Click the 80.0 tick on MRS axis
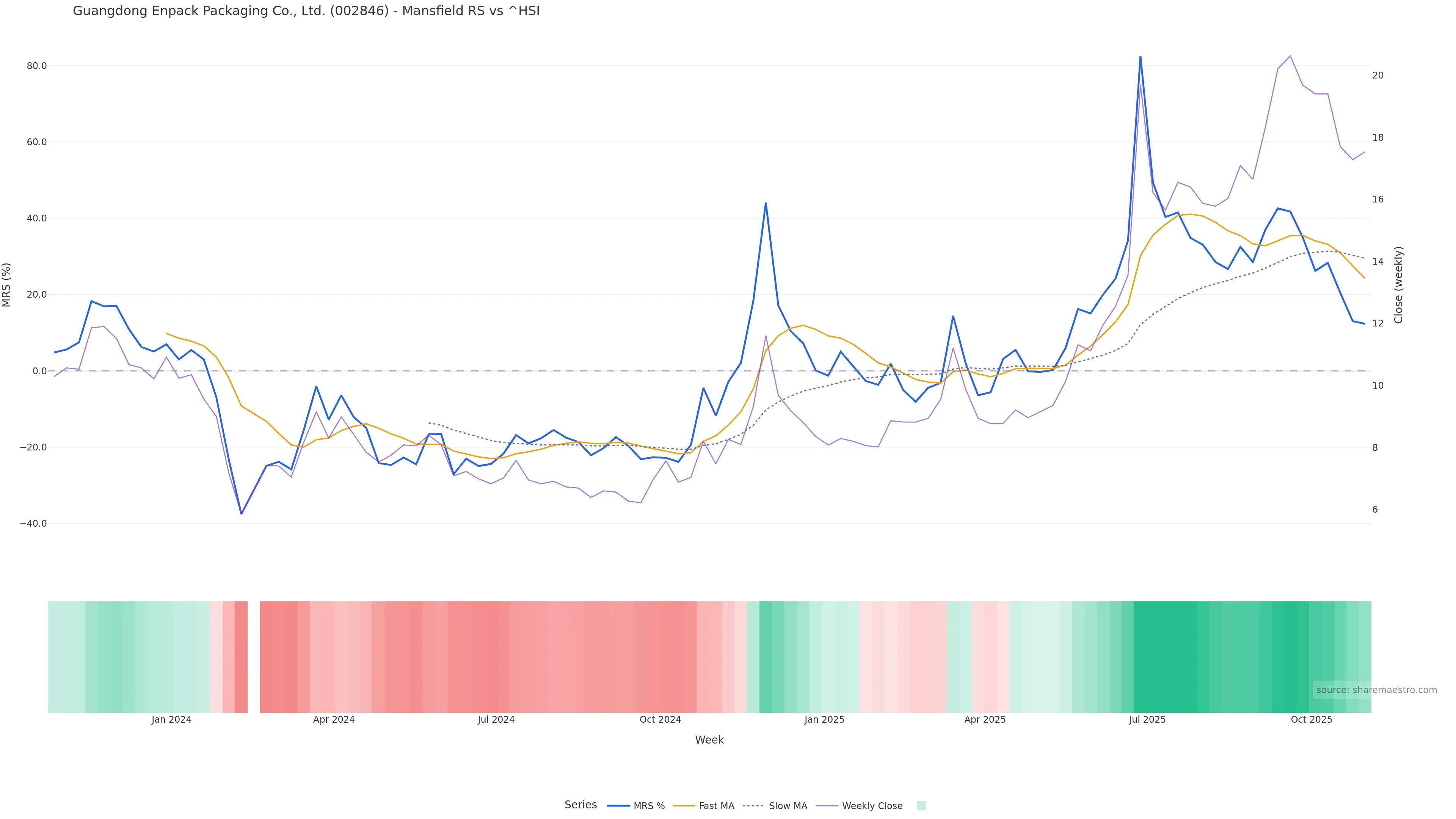This screenshot has width=1456, height=819. pos(37,66)
